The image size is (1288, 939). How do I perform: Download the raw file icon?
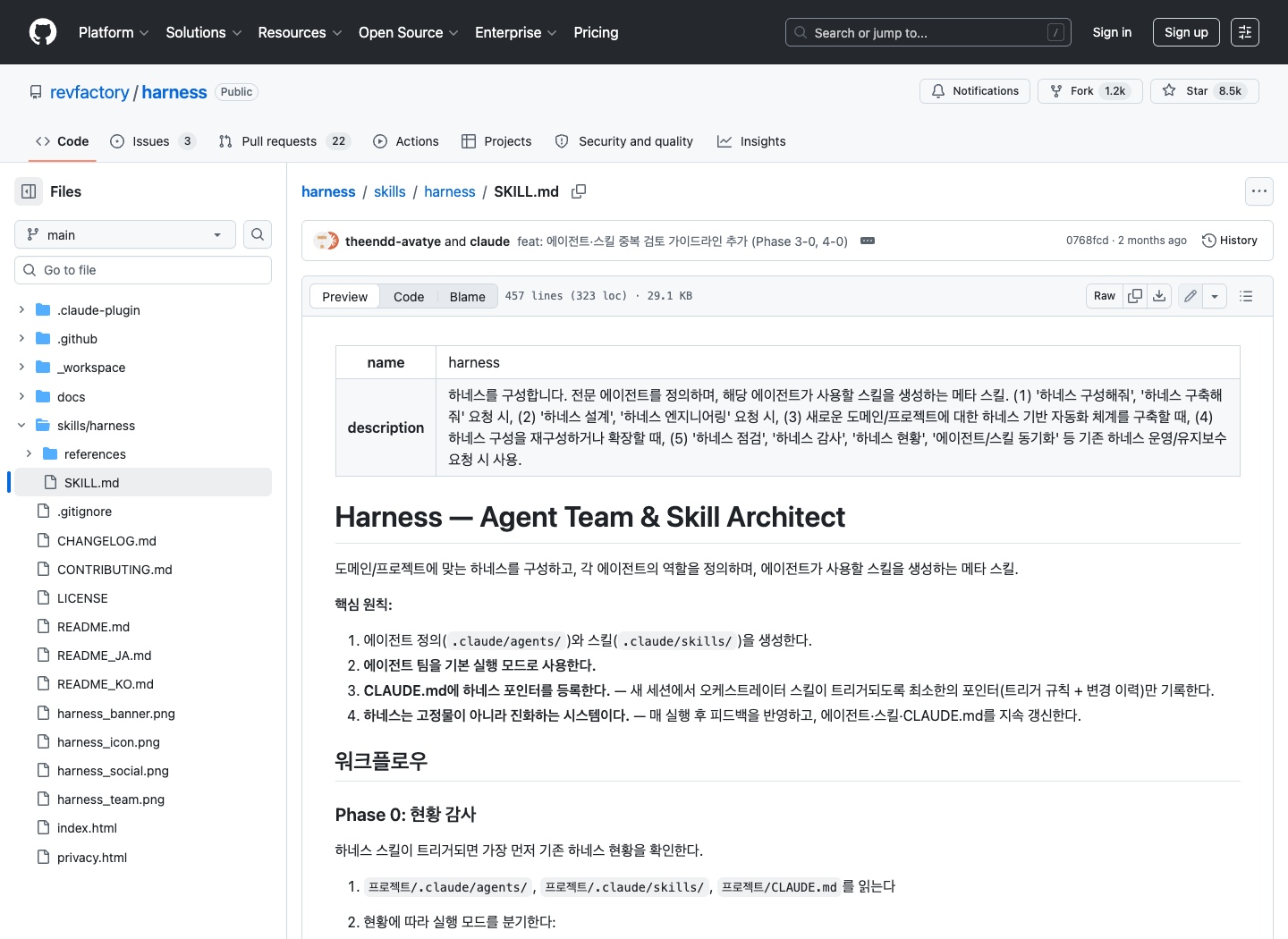(x=1159, y=296)
